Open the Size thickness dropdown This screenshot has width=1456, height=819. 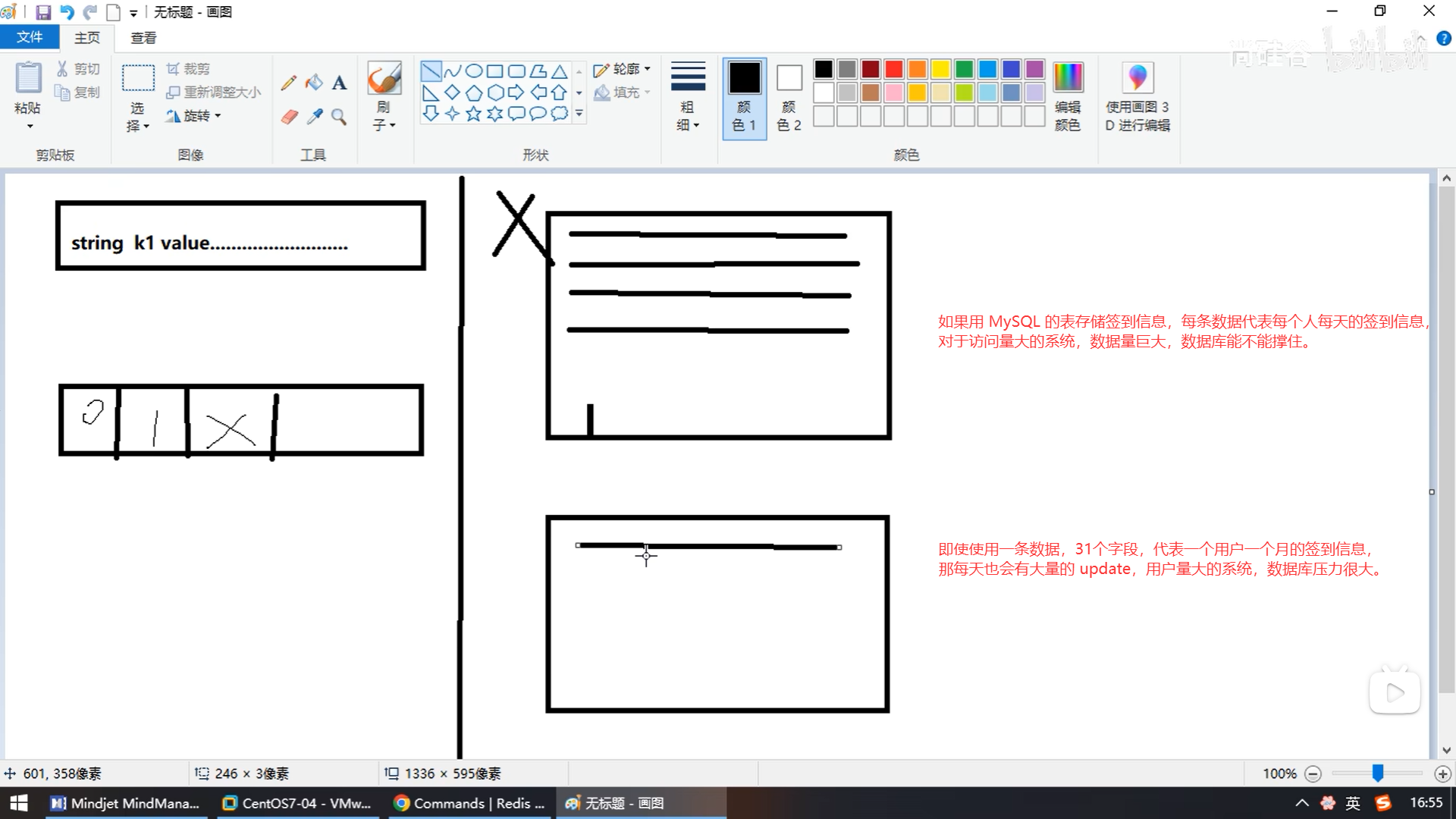click(x=688, y=97)
